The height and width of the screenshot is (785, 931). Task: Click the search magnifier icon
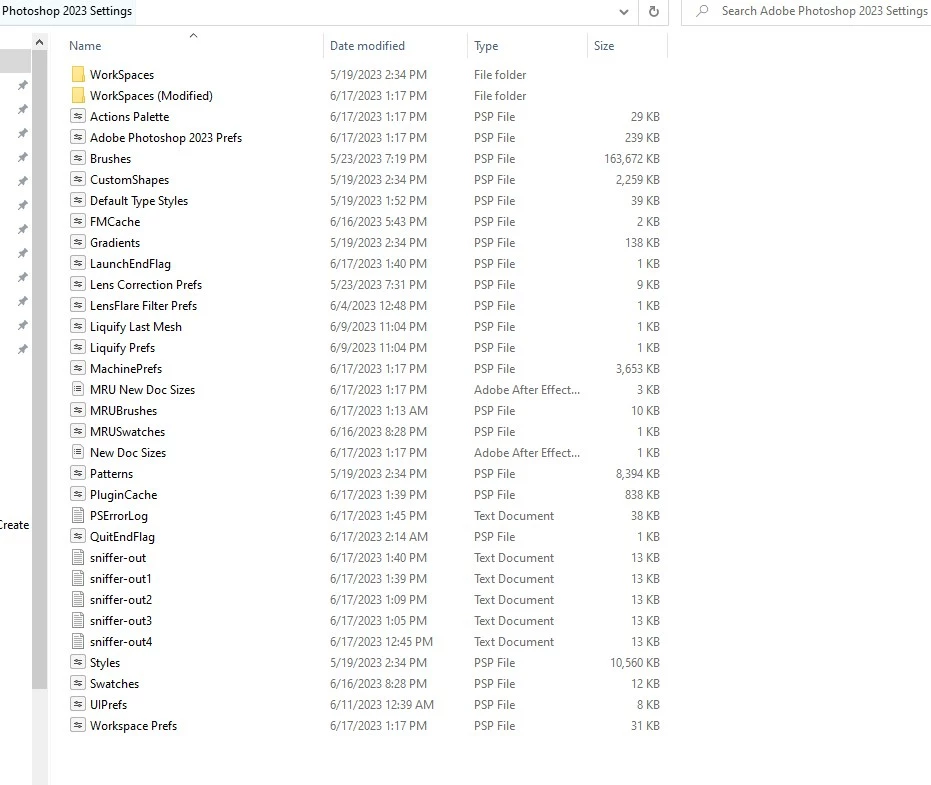tap(702, 11)
